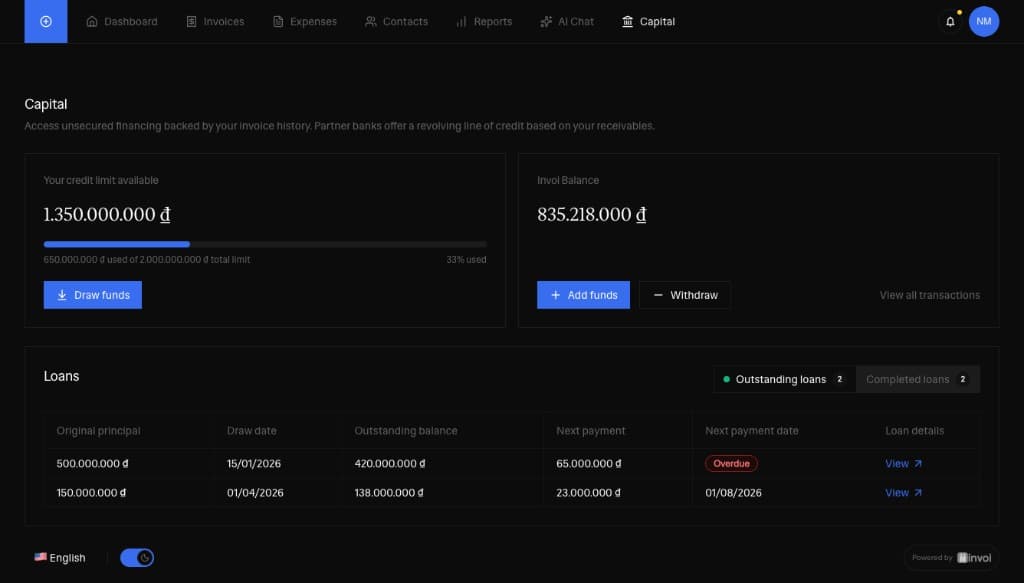Click the 01/04/2026 draw date cell
1024x583 pixels.
point(255,493)
